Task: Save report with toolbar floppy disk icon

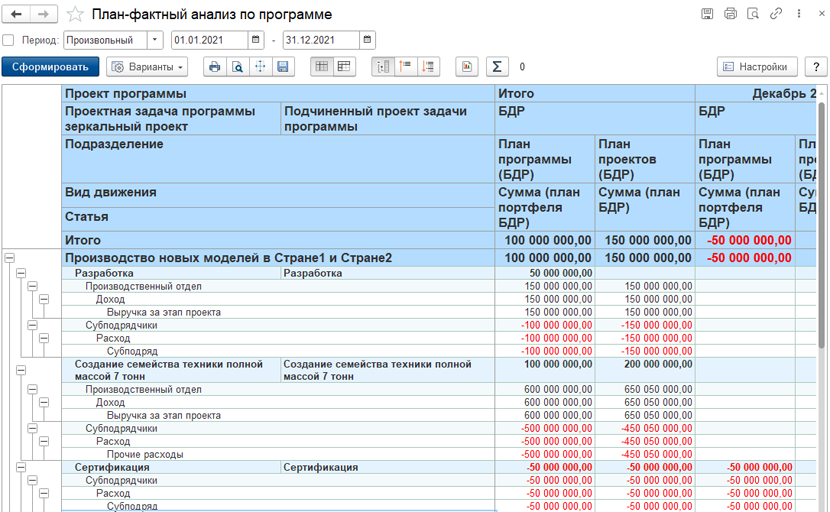Action: point(283,67)
